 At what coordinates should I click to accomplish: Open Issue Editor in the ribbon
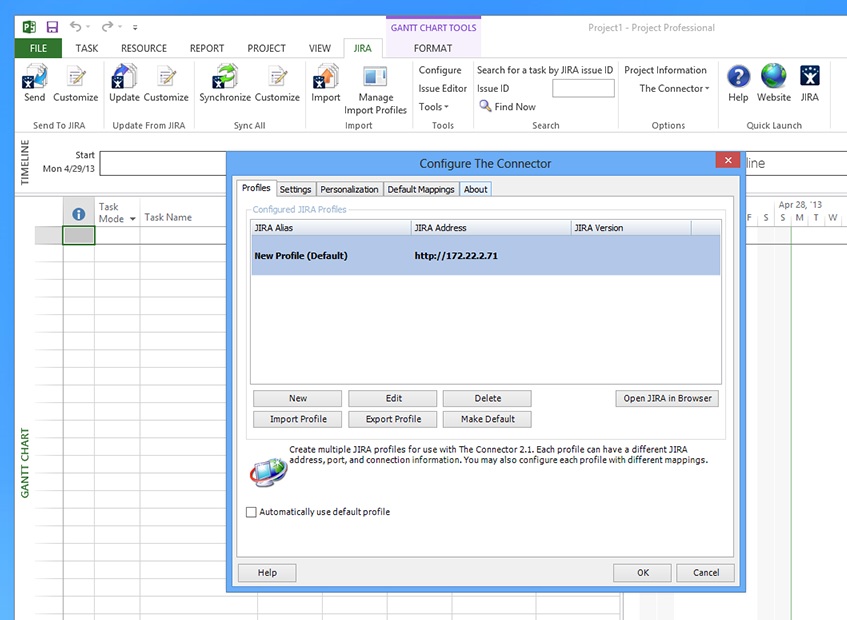[442, 89]
